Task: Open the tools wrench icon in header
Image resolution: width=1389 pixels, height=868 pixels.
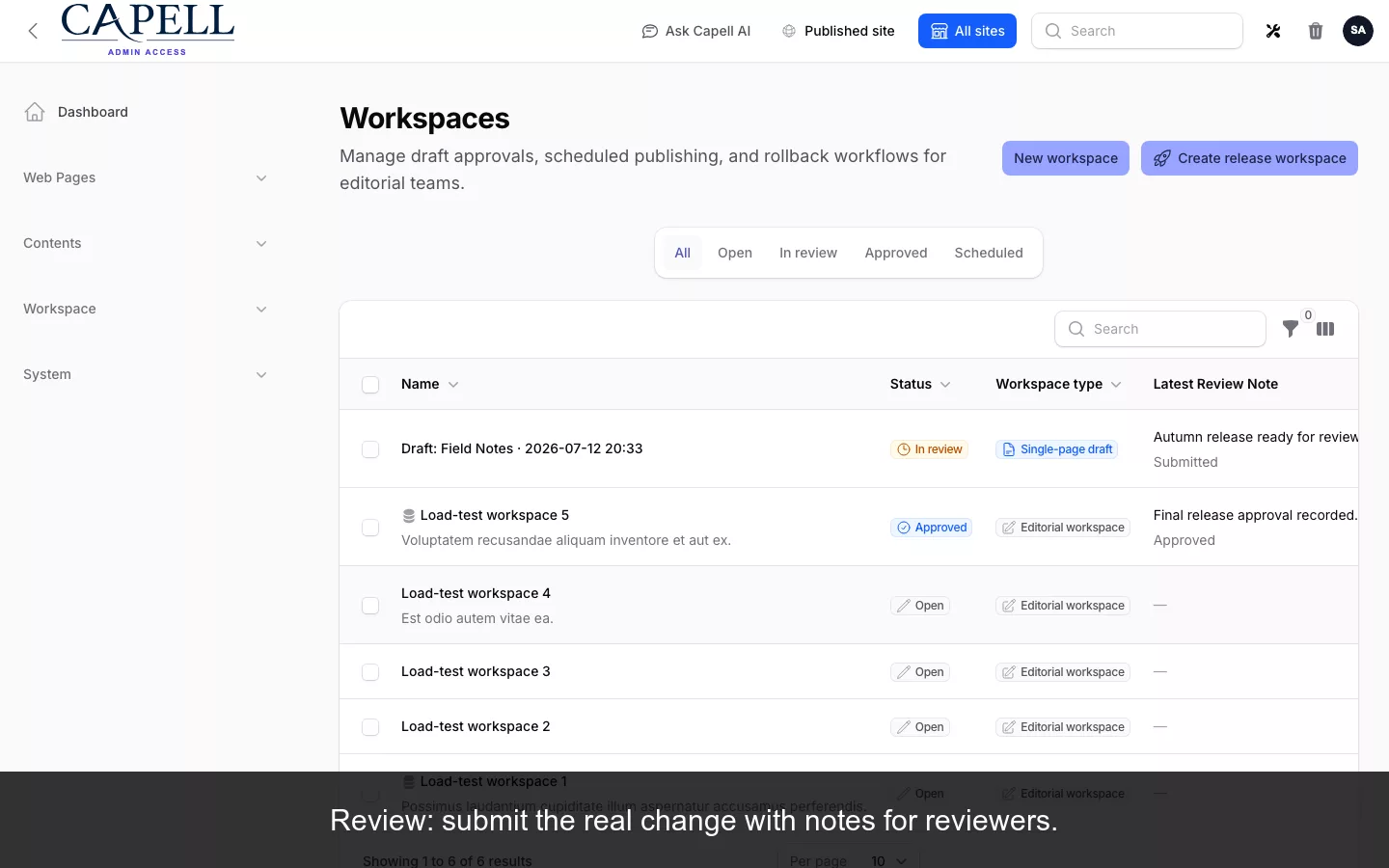Action: pyautogui.click(x=1273, y=31)
